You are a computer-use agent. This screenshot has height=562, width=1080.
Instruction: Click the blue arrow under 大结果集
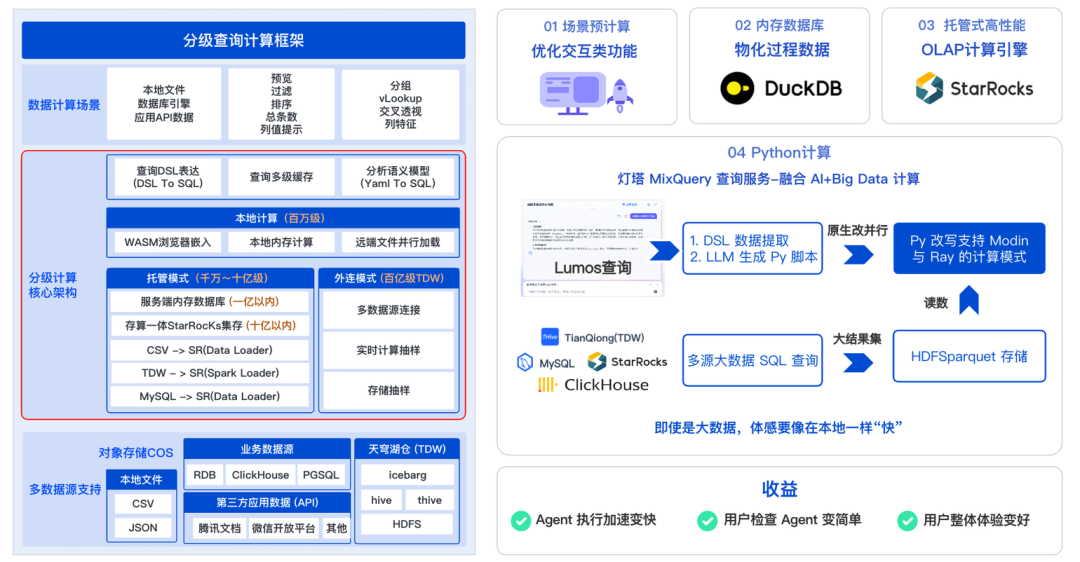(858, 362)
